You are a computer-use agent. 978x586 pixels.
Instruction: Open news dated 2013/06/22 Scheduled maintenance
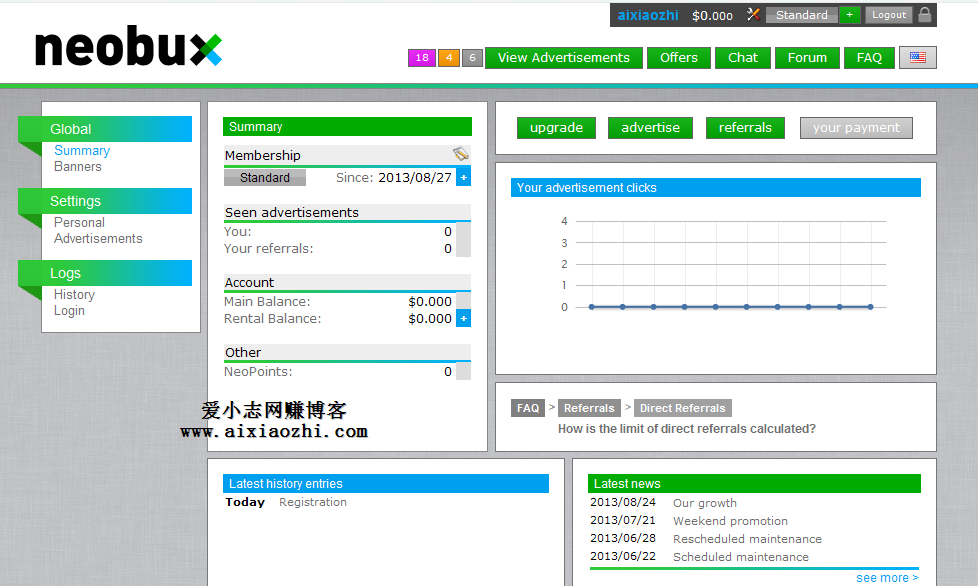(x=740, y=557)
